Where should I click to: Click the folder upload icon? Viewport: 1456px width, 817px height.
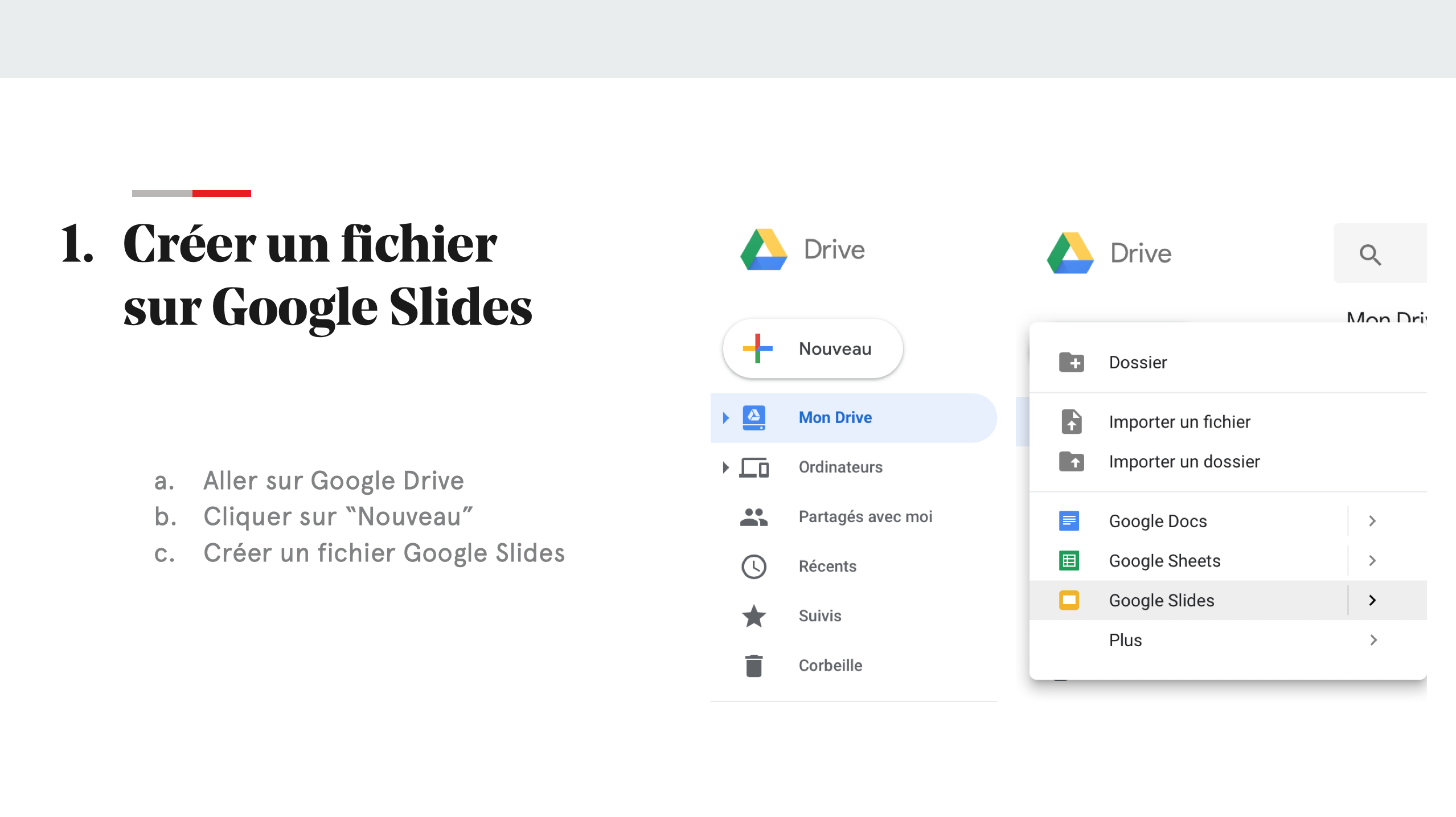tap(1071, 461)
